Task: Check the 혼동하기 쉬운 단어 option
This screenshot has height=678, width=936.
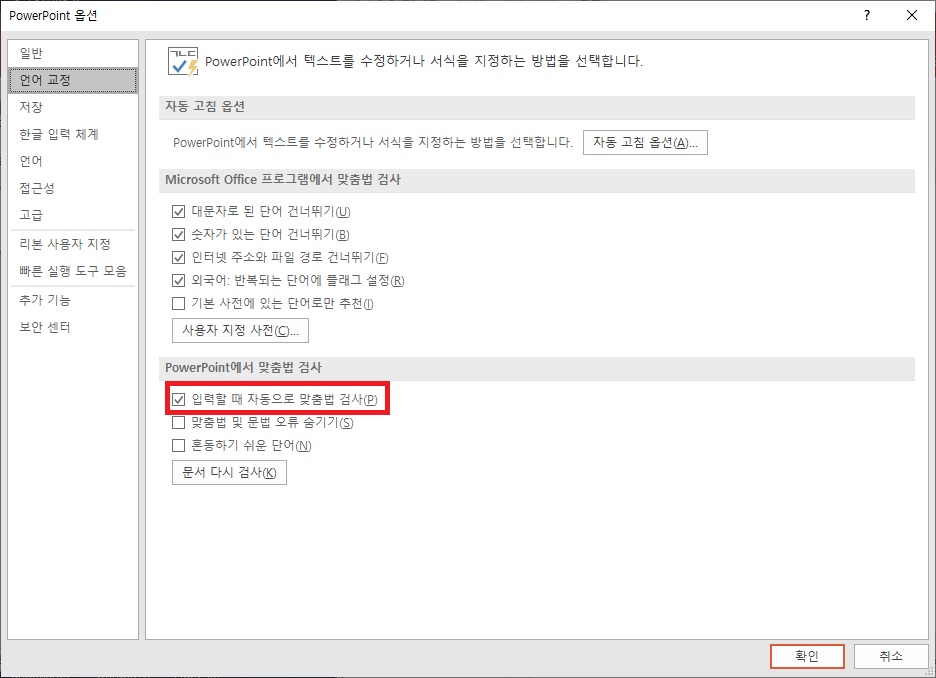Action: pos(178,445)
